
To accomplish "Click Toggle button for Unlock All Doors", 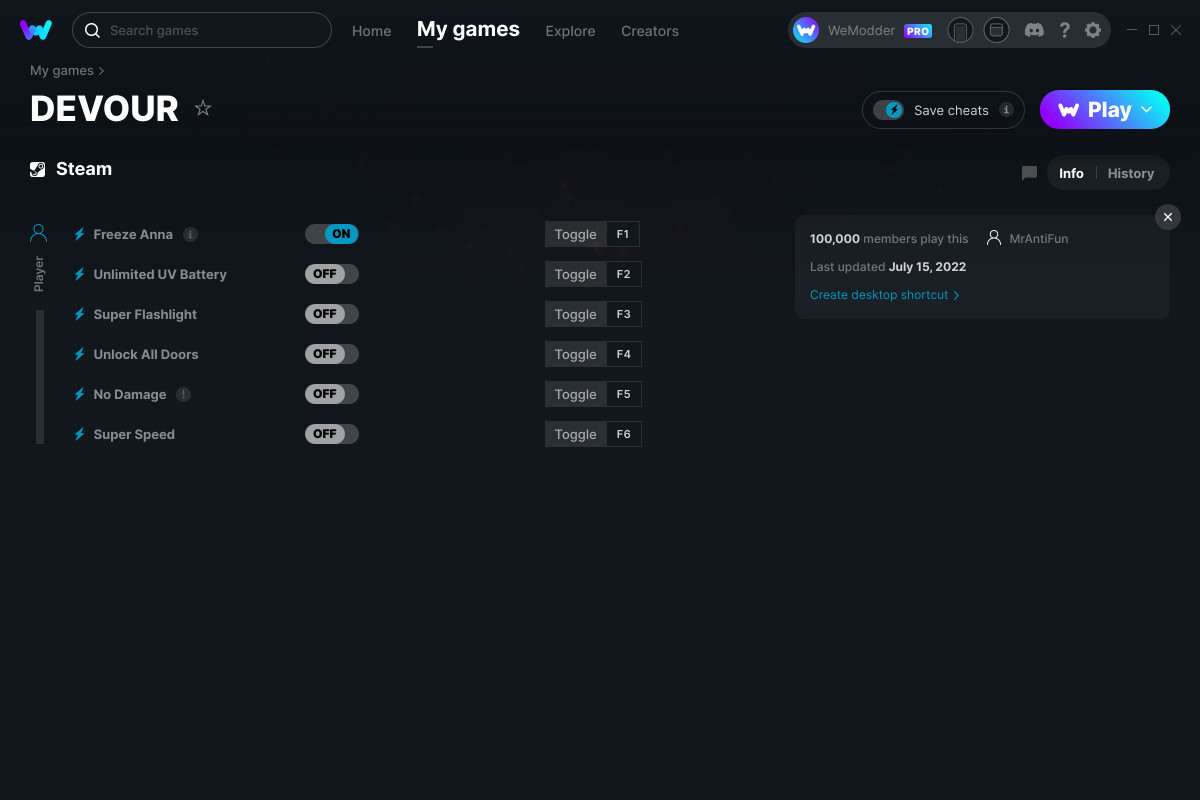I will tap(575, 354).
